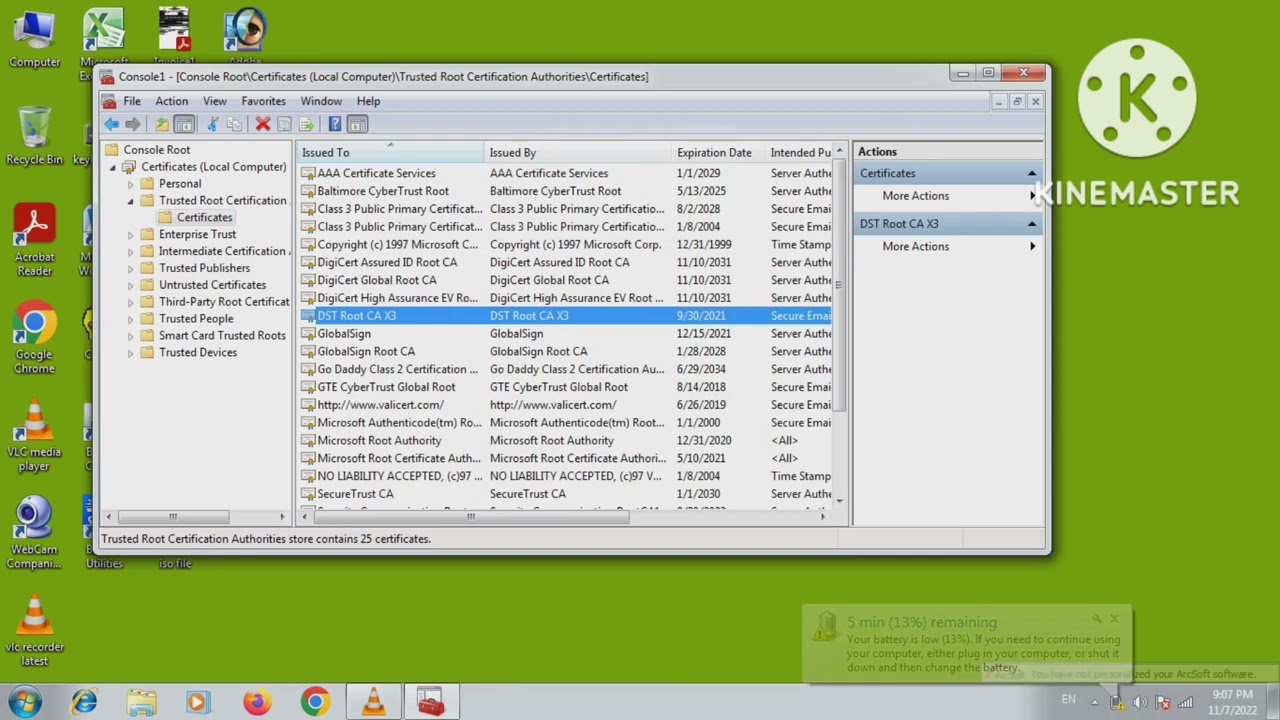The width and height of the screenshot is (1280, 720).
Task: Open the Window menu
Action: click(x=321, y=101)
